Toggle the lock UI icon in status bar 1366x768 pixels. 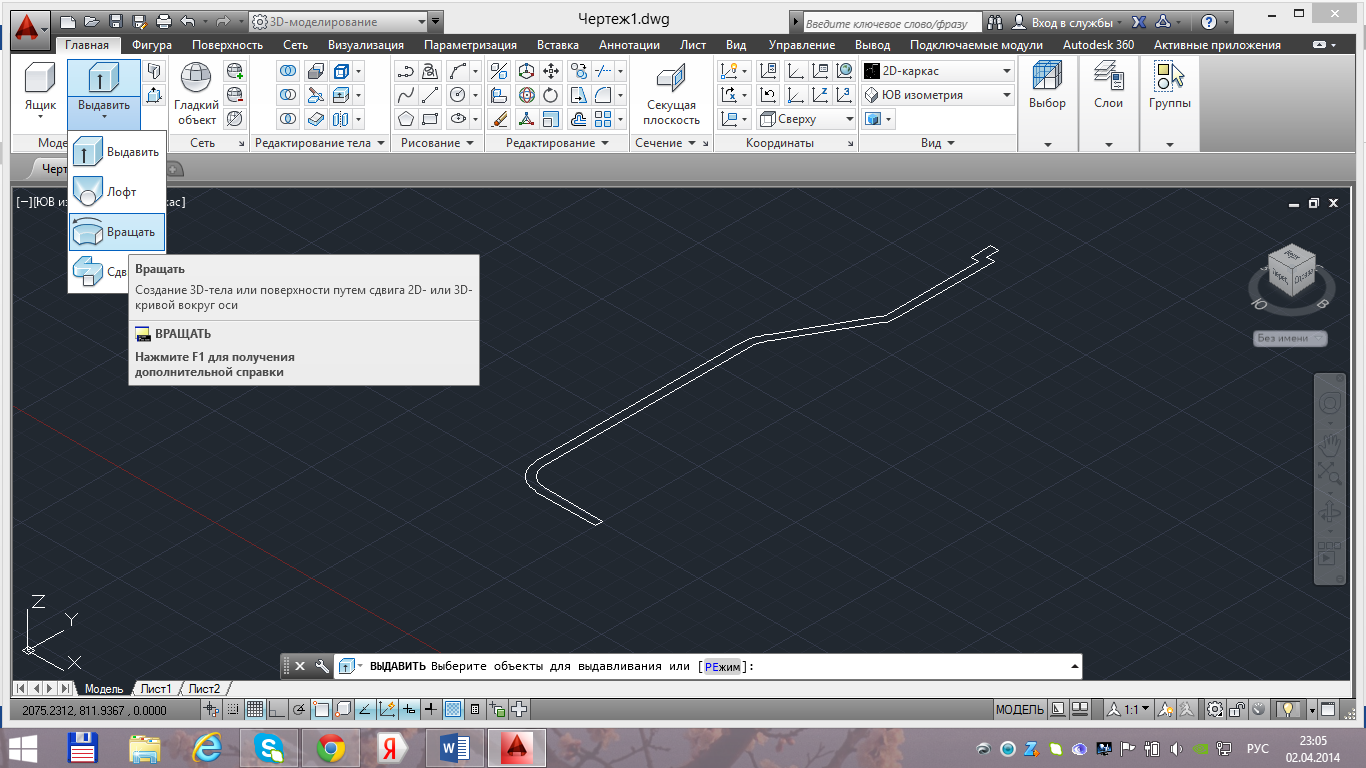1237,710
